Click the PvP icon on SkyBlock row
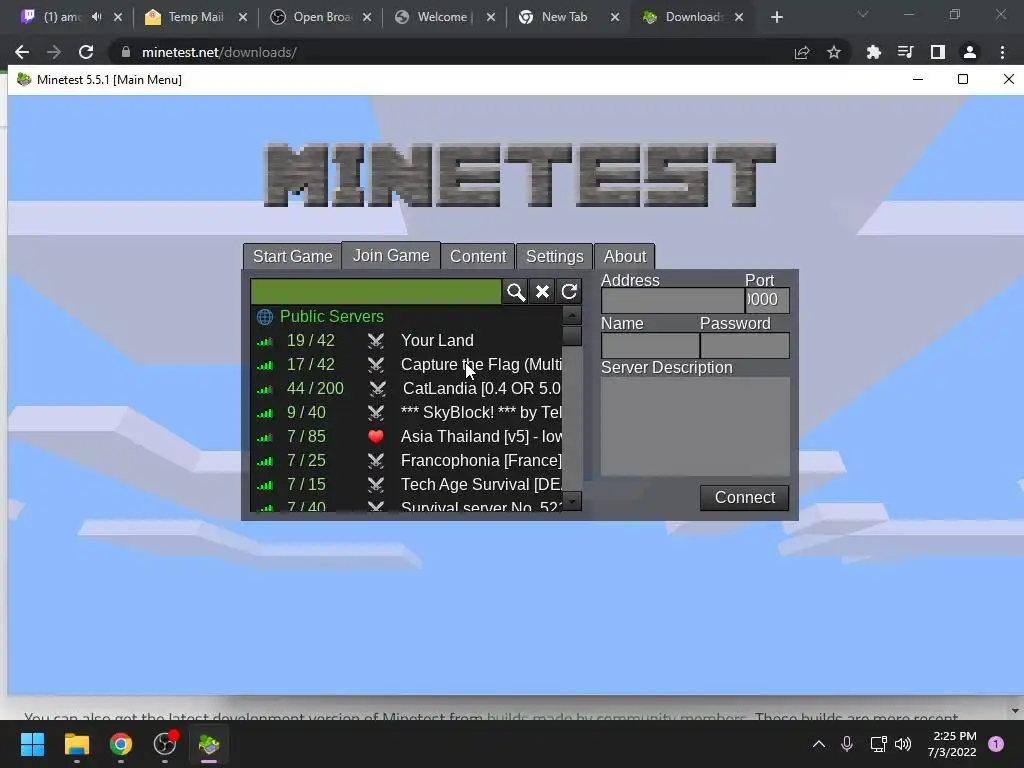The image size is (1024, 768). point(376,413)
